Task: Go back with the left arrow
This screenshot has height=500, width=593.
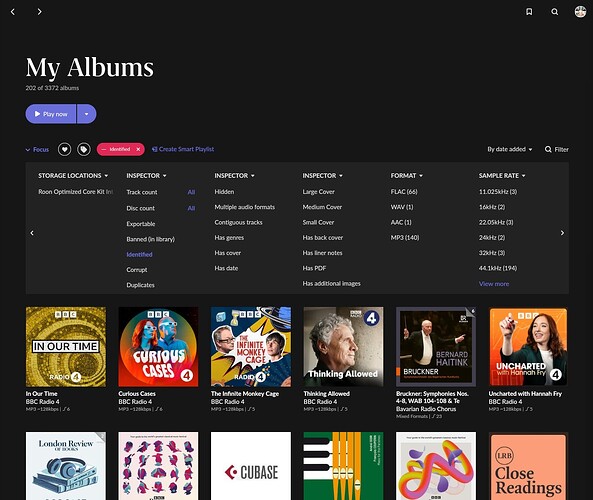Action: click(13, 12)
